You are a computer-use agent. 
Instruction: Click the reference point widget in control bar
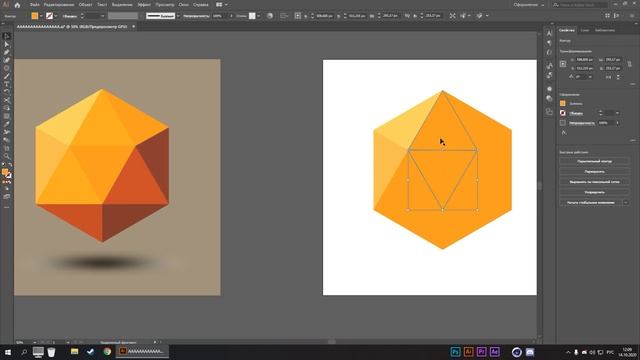(x=298, y=16)
